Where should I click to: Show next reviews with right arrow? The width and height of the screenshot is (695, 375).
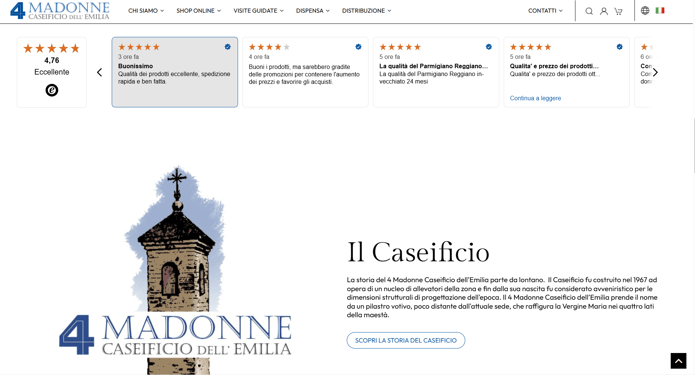tap(655, 72)
